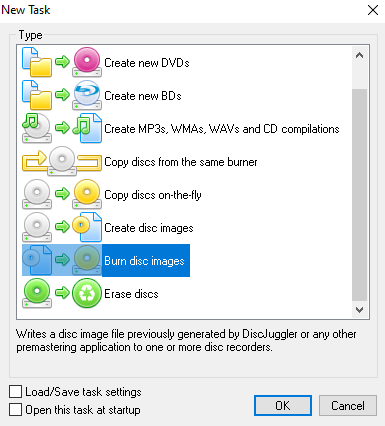Select "Create disc images" entry
Image resolution: width=385 pixels, height=426 pixels.
[149, 228]
